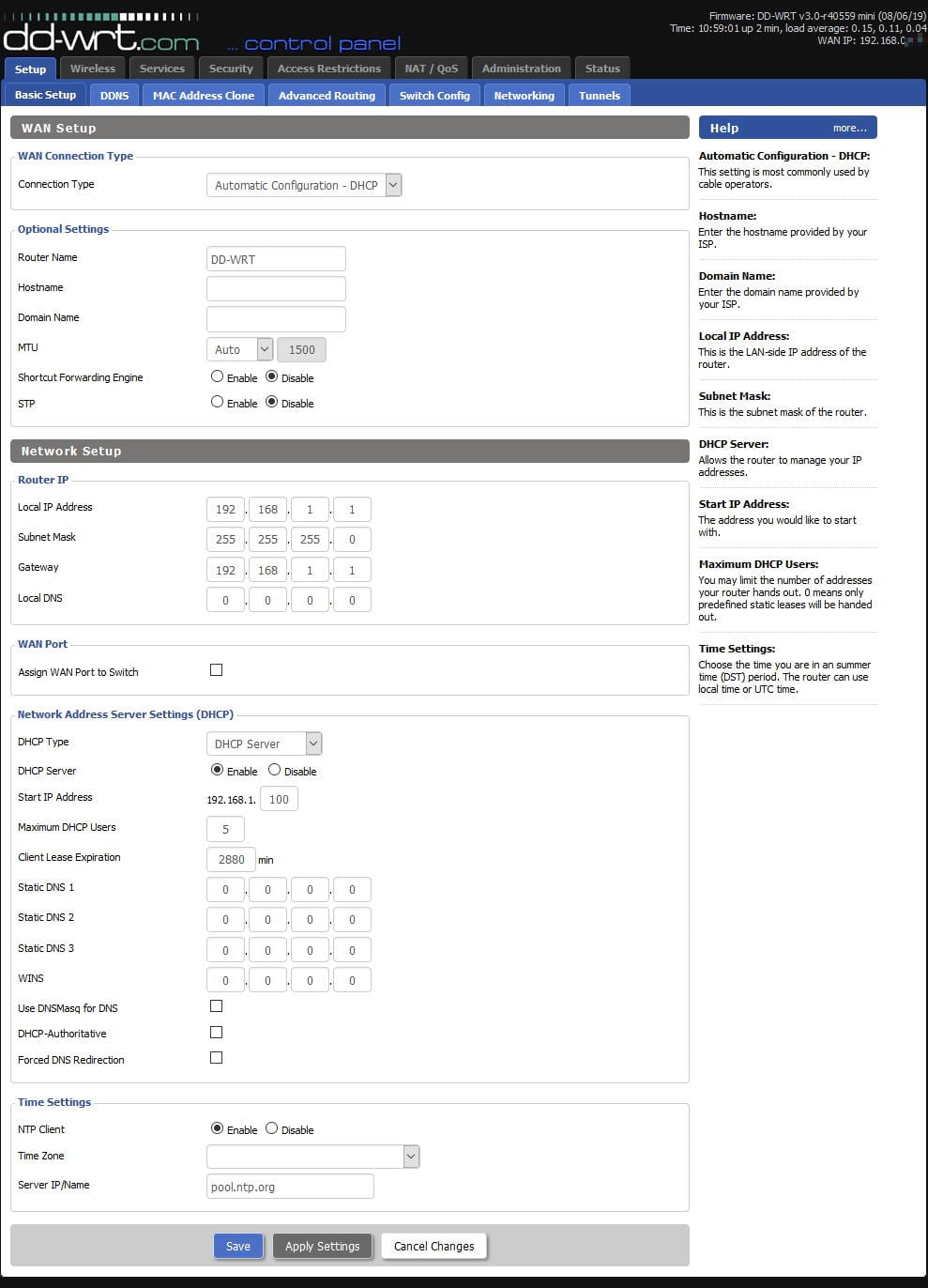
Task: Open the NAT / QoS tab
Action: (x=432, y=68)
